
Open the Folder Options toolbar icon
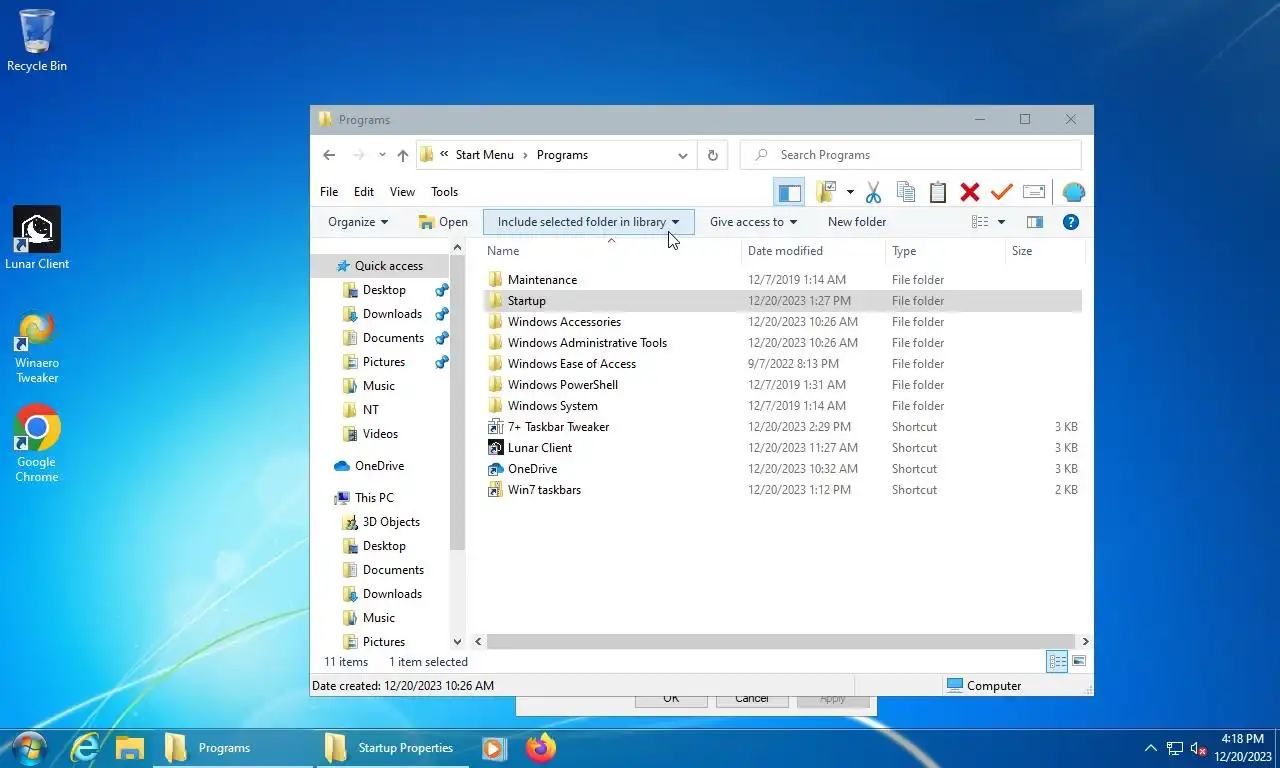point(826,192)
